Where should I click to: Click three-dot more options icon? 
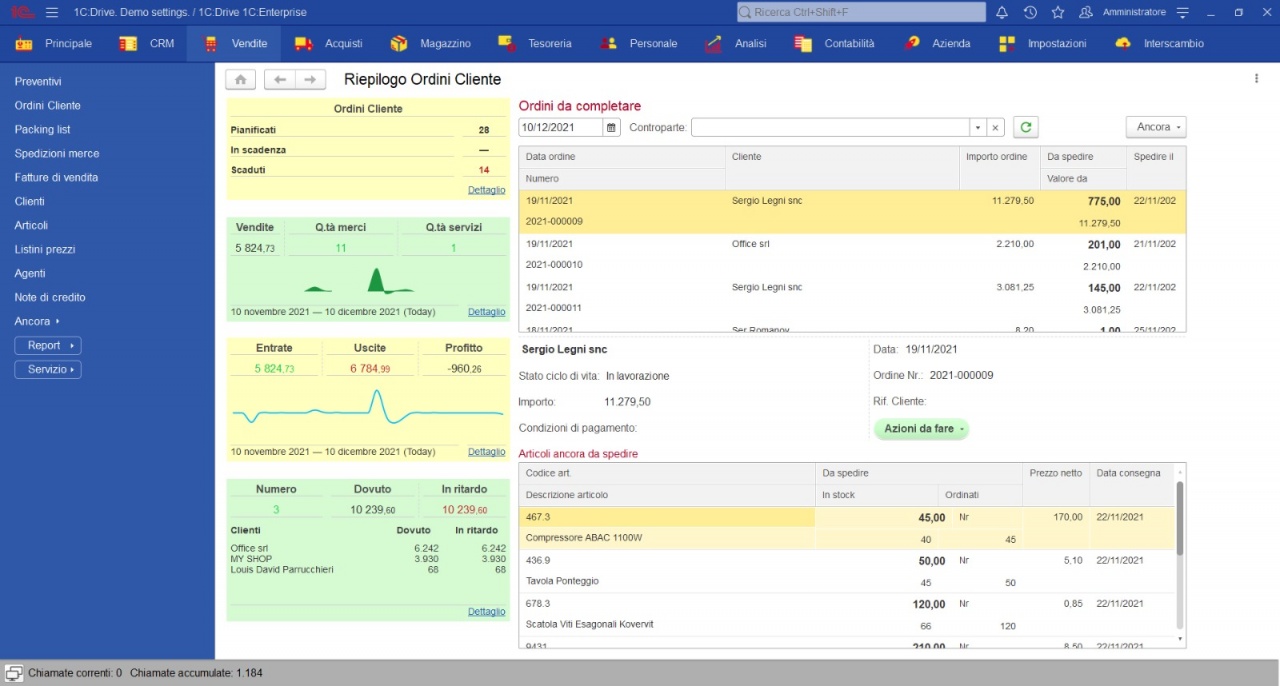[1256, 79]
